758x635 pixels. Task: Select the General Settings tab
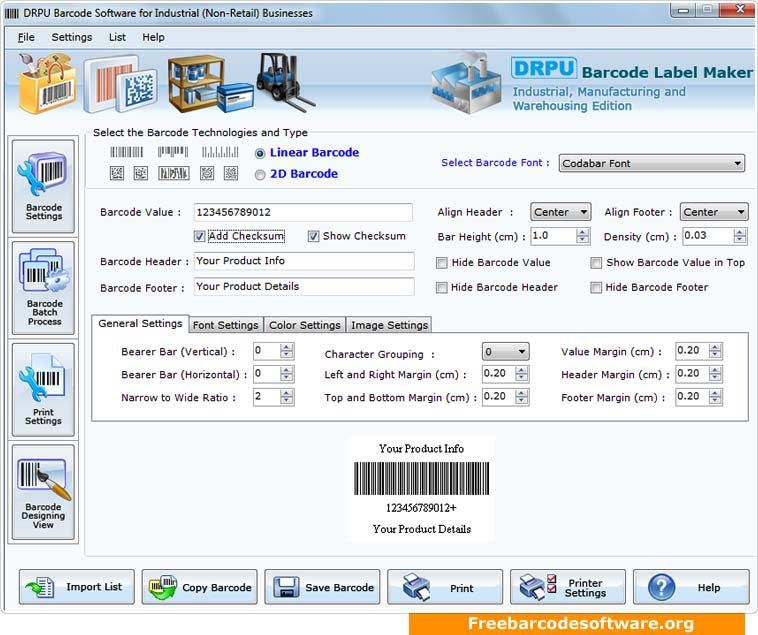pyautogui.click(x=140, y=324)
